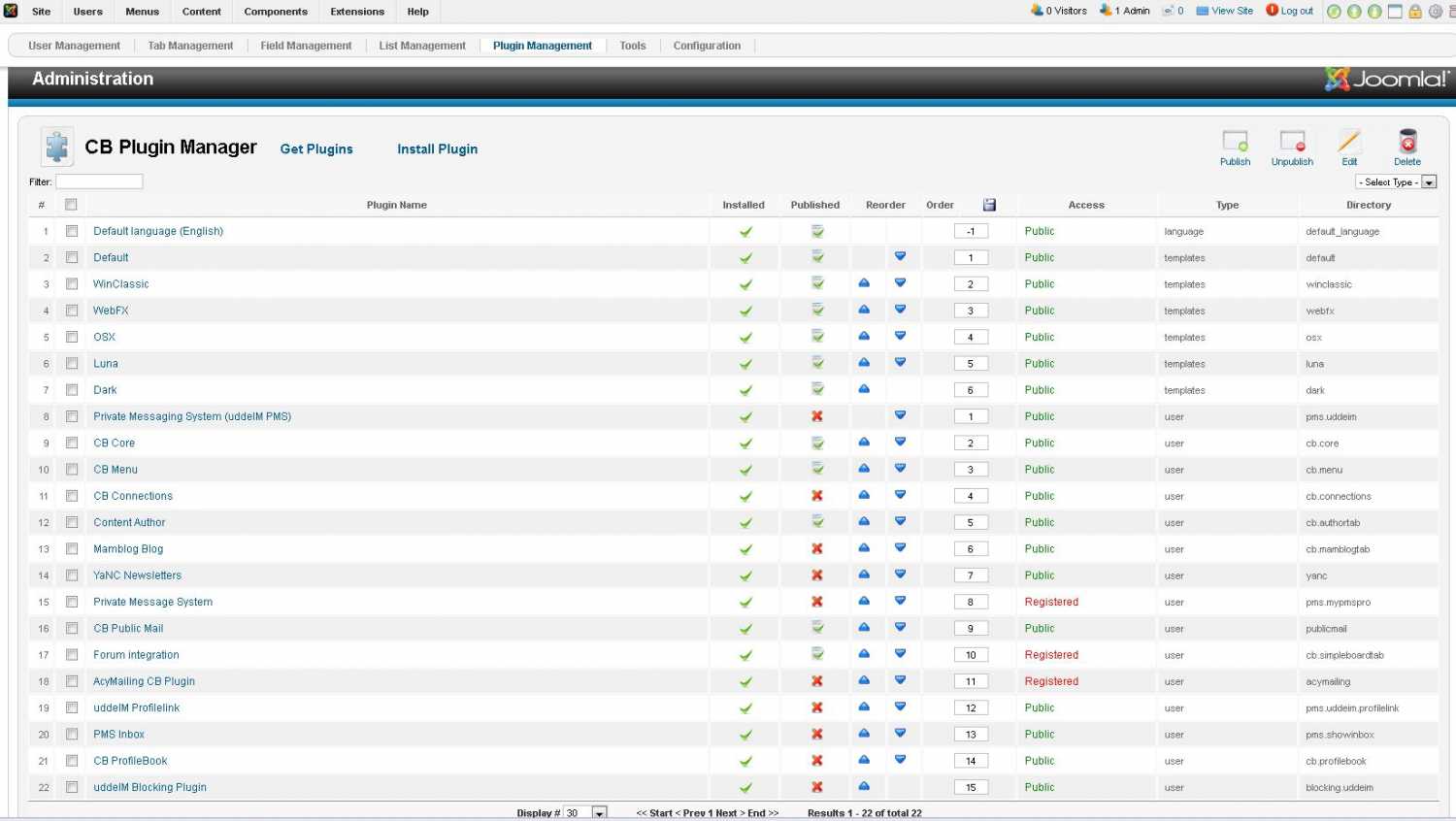Publish the CB Connections plugin via red X
Image resolution: width=1456 pixels, height=821 pixels.
click(x=817, y=496)
